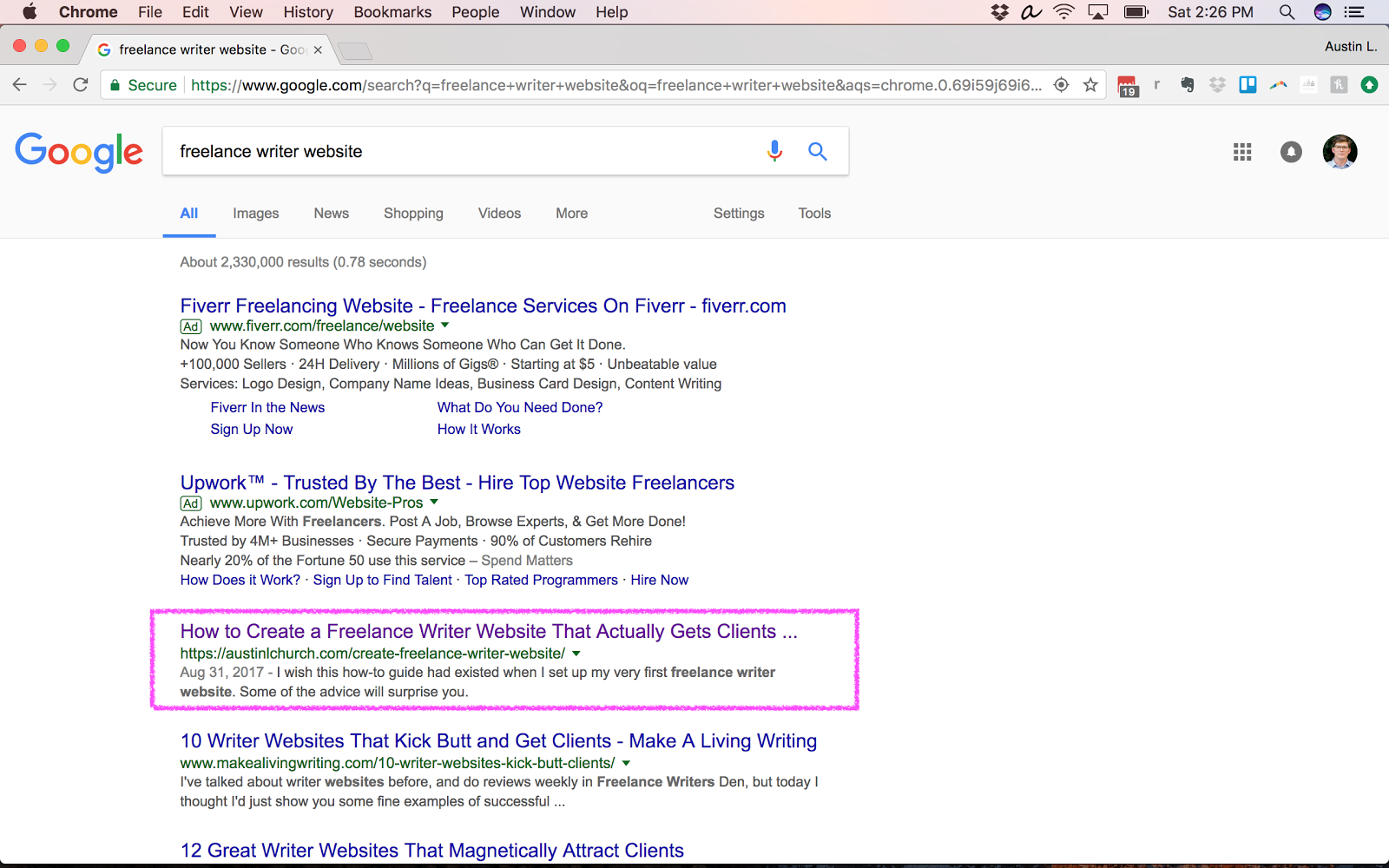The height and width of the screenshot is (868, 1389).
Task: Open the Wi-Fi status menu
Action: [x=1063, y=12]
